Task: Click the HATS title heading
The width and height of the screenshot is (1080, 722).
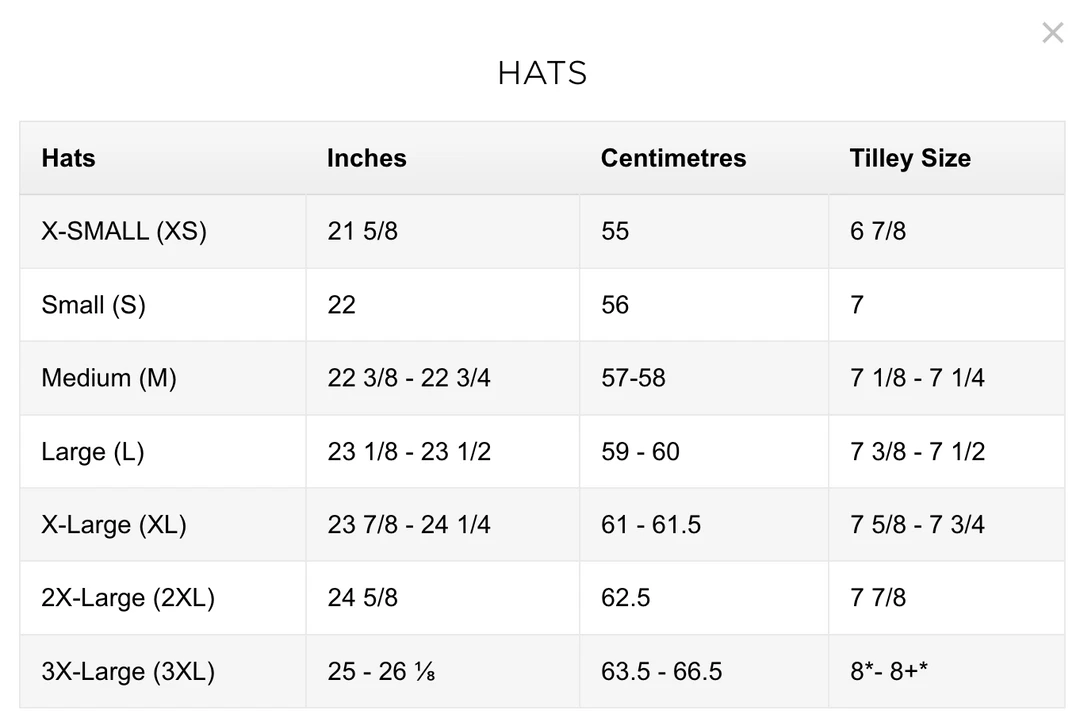Action: click(x=541, y=73)
